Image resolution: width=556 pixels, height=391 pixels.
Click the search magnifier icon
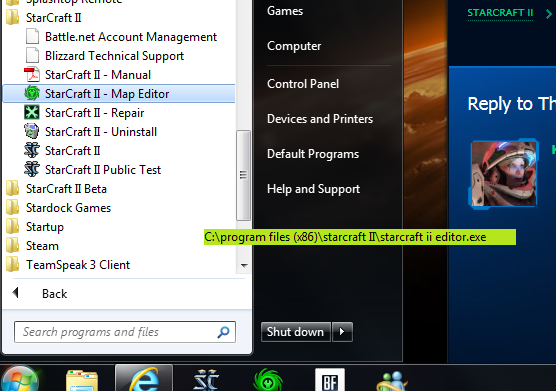(x=223, y=332)
